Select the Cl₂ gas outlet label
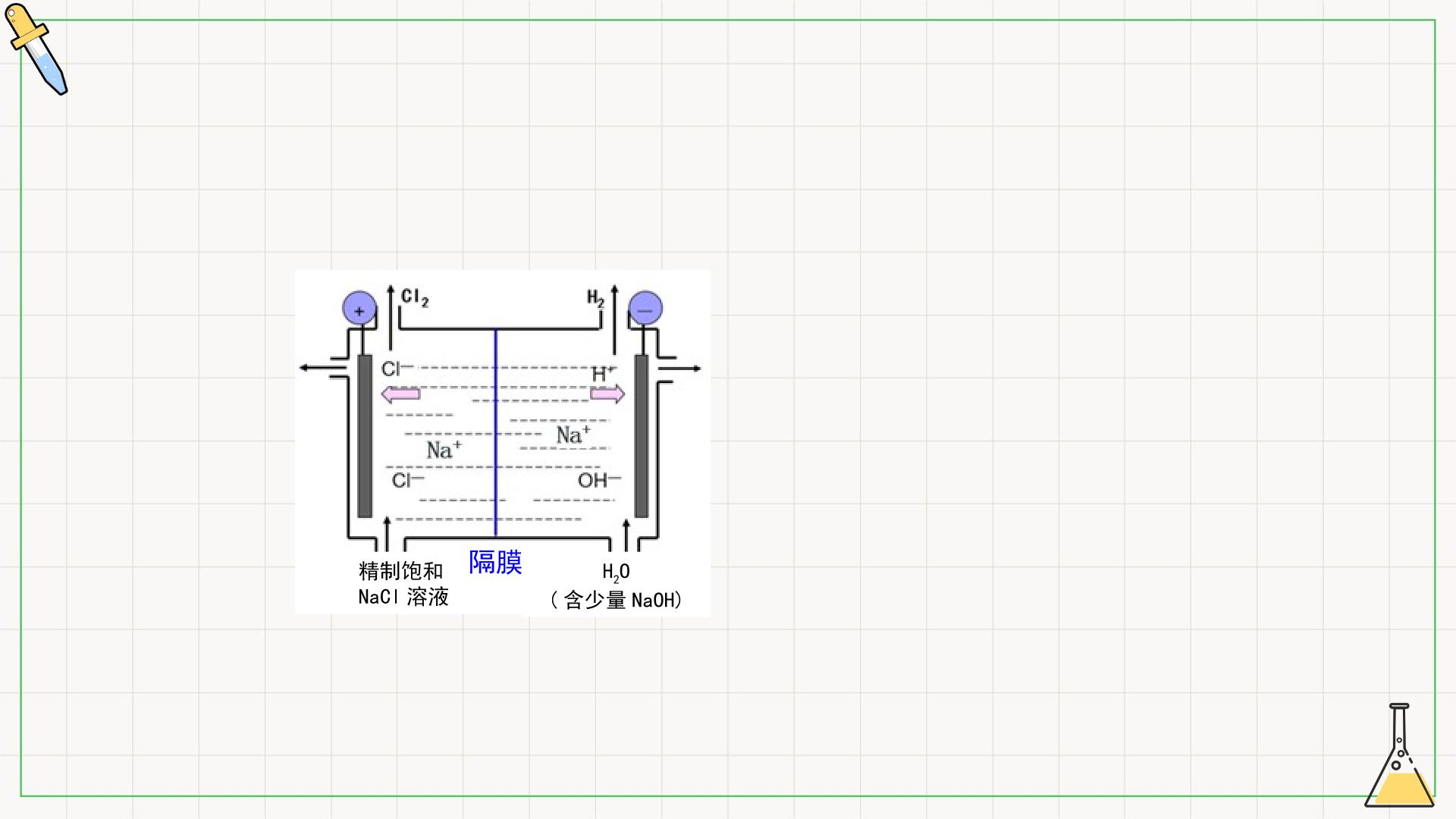 (415, 297)
